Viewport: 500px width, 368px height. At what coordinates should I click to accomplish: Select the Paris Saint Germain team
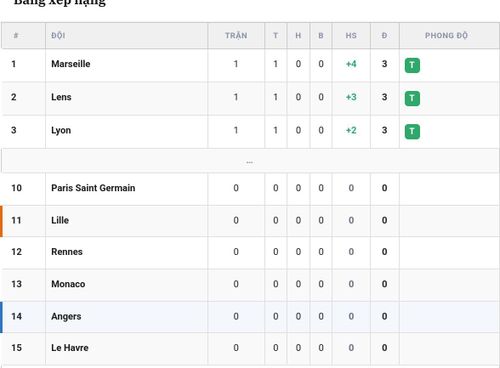(93, 188)
